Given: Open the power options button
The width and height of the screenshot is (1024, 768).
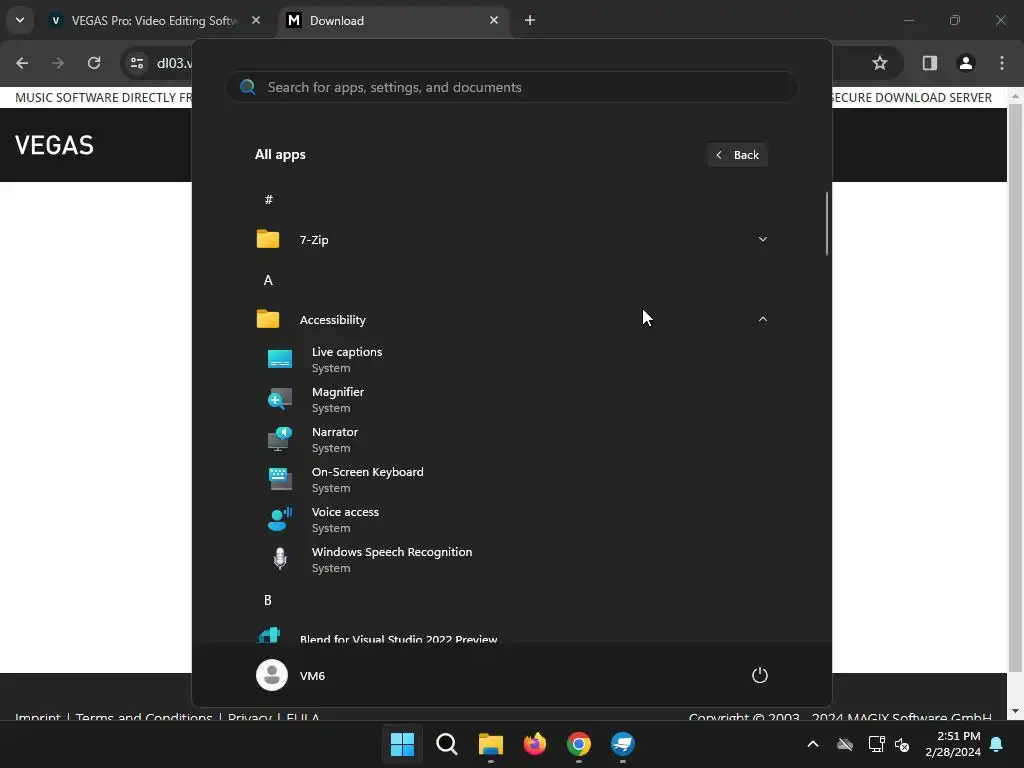Looking at the screenshot, I should coord(759,675).
